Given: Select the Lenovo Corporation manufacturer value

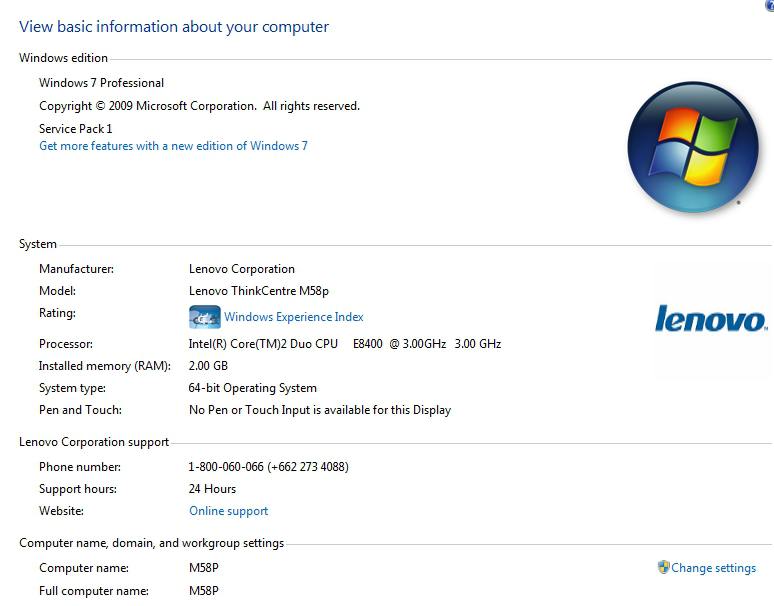Looking at the screenshot, I should 241,269.
